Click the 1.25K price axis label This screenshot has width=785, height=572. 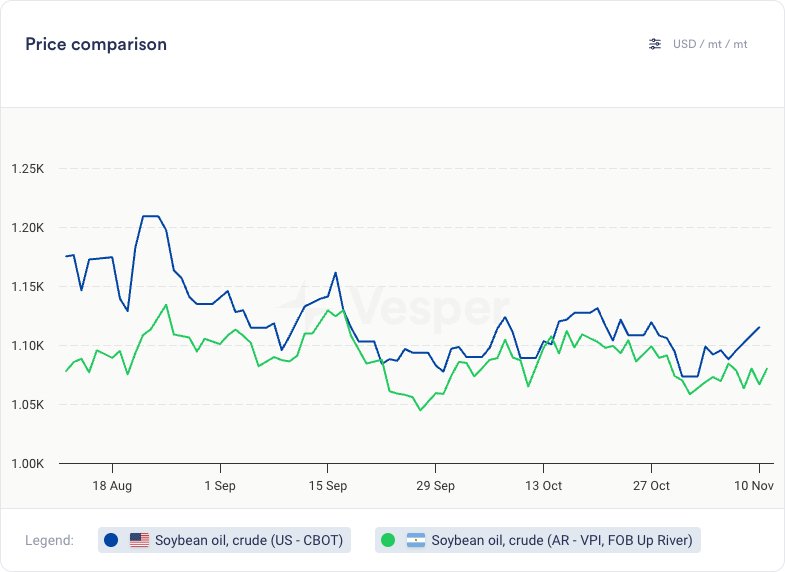click(x=27, y=169)
